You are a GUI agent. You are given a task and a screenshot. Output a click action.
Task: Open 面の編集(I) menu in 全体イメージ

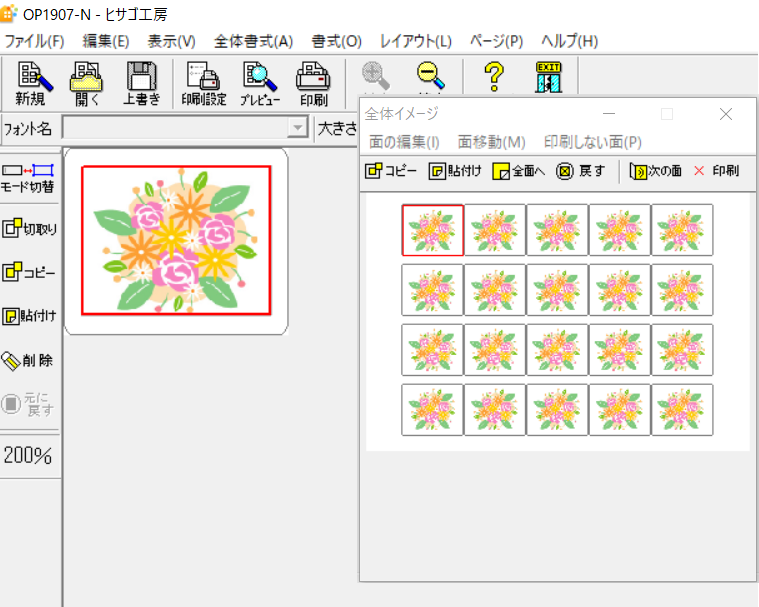(x=404, y=142)
